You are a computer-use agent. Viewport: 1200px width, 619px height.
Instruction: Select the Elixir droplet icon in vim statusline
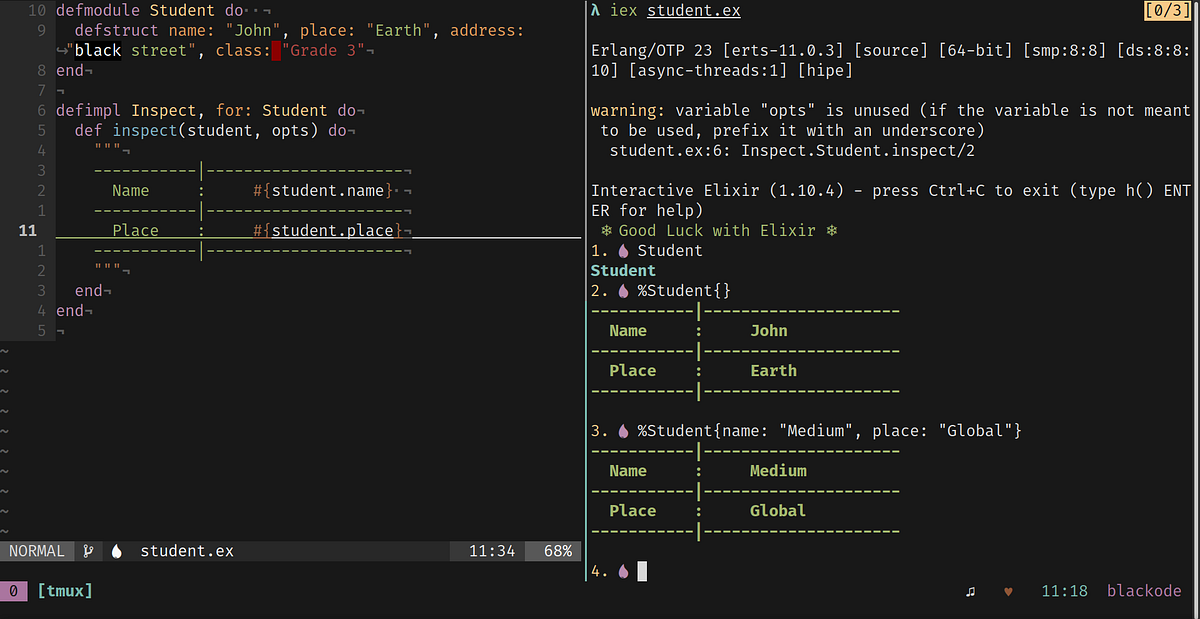tap(116, 550)
